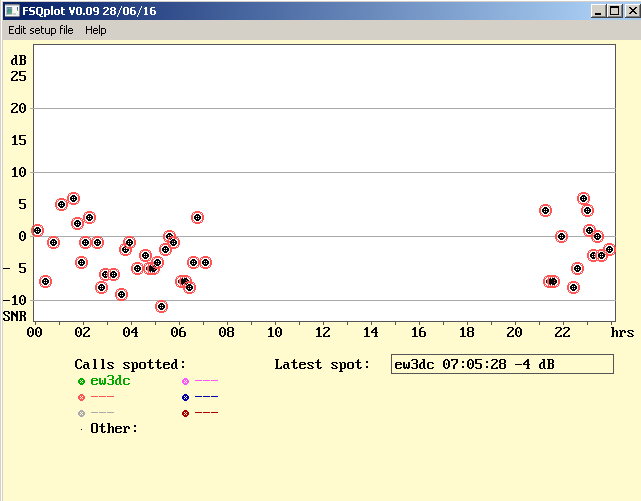Click the 0 dB spot at 22 hrs
This screenshot has height=501, width=641.
click(561, 236)
